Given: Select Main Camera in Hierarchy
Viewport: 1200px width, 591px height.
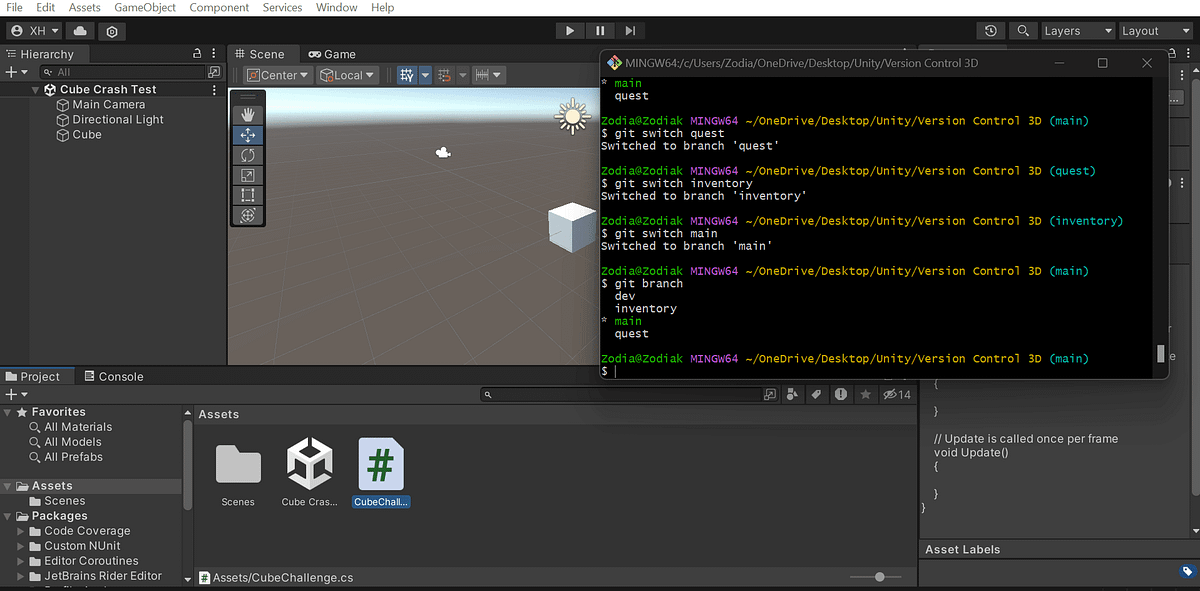Looking at the screenshot, I should tap(108, 104).
